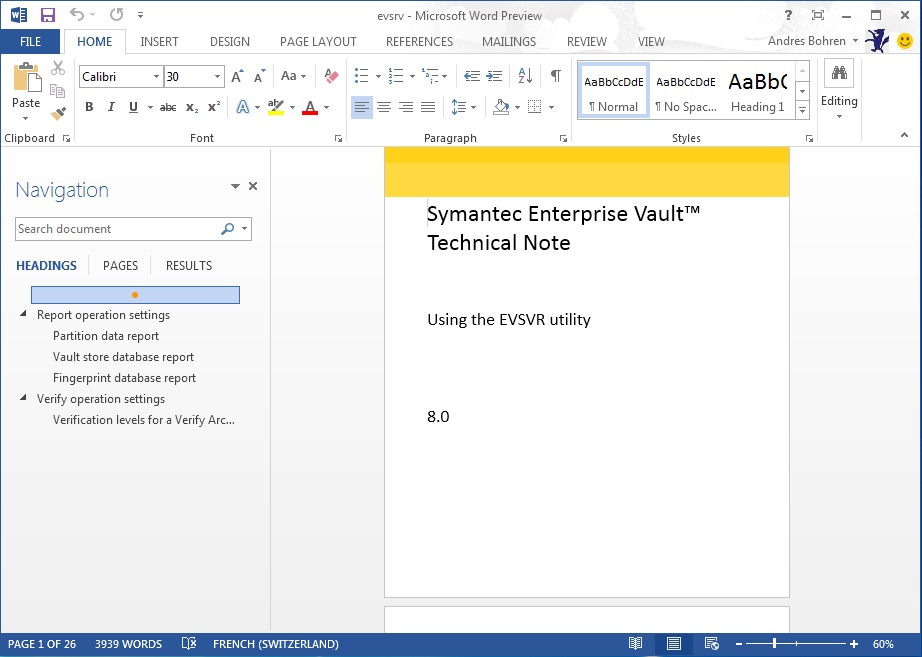Increase paragraph indent
The width and height of the screenshot is (922, 657).
[494, 76]
